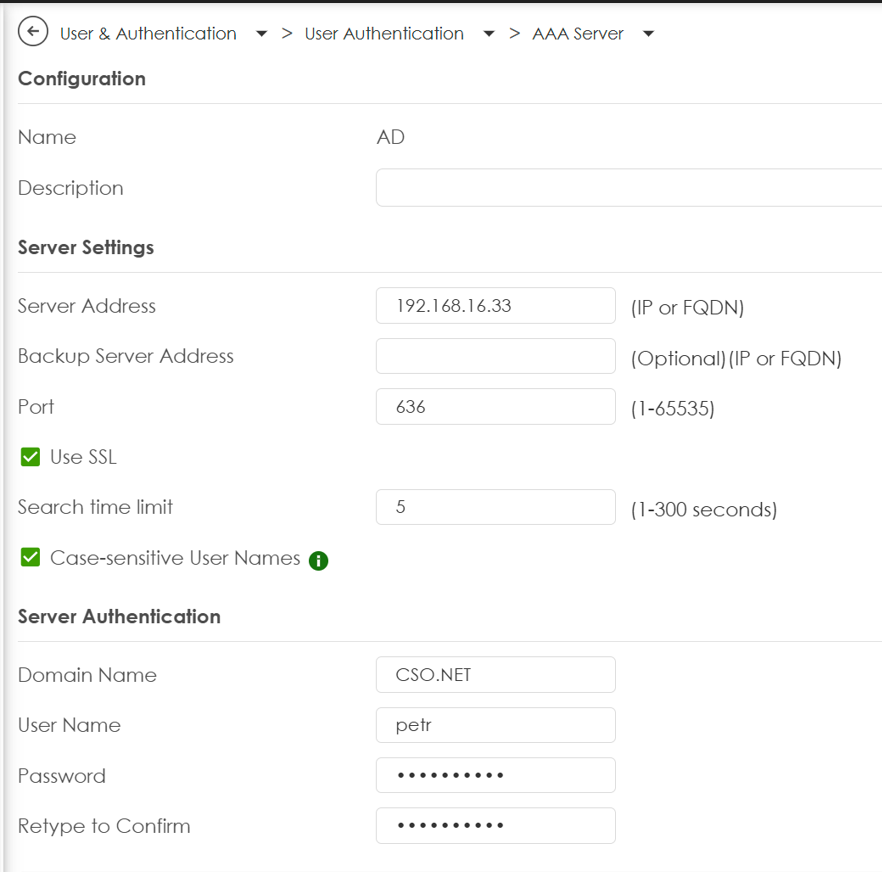Image resolution: width=882 pixels, height=872 pixels.
Task: Expand the AAA Server dropdown arrow
Action: point(648,33)
